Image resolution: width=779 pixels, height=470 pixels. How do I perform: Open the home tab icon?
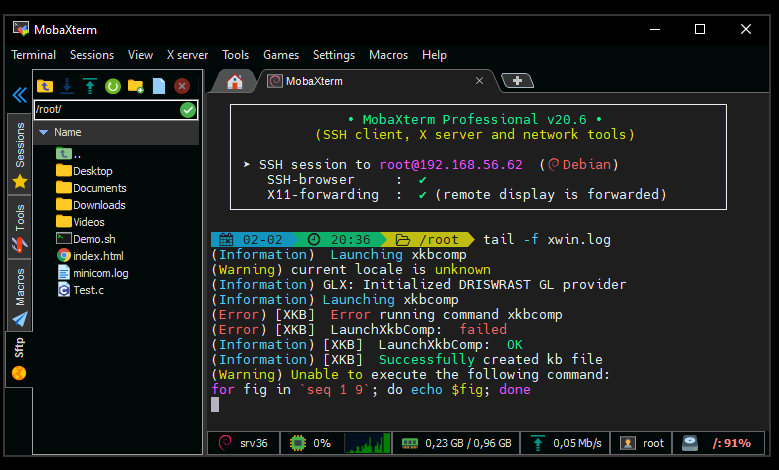coord(235,81)
